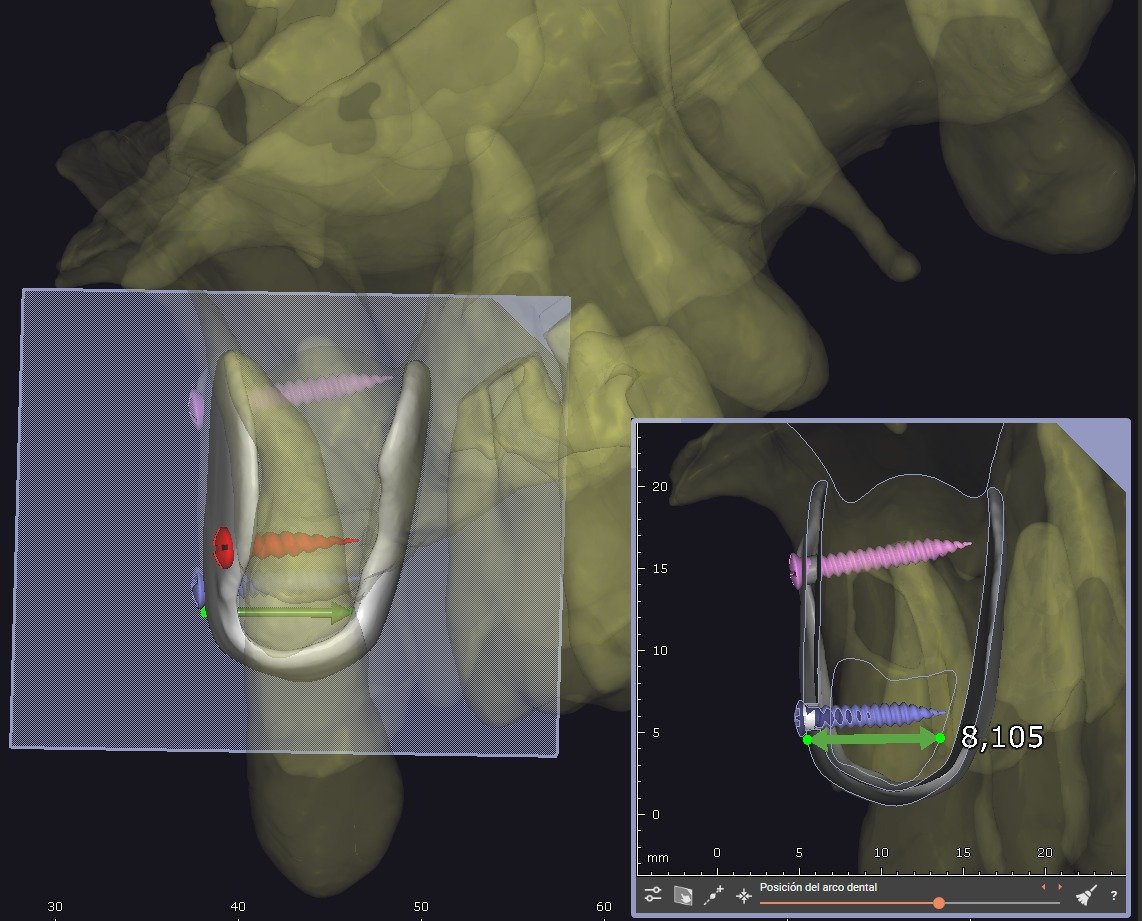1142x921 pixels.
Task: Select the add measurement point tool
Action: coord(714,896)
